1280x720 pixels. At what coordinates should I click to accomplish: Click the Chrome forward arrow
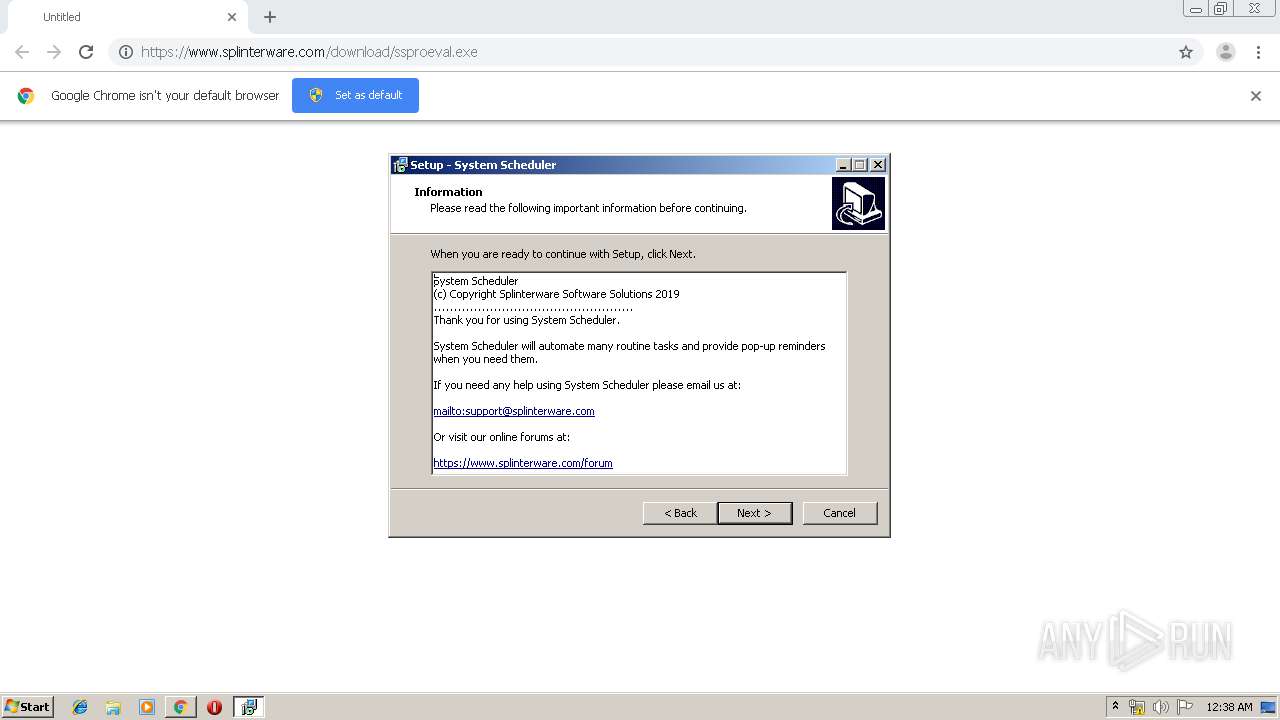click(54, 52)
